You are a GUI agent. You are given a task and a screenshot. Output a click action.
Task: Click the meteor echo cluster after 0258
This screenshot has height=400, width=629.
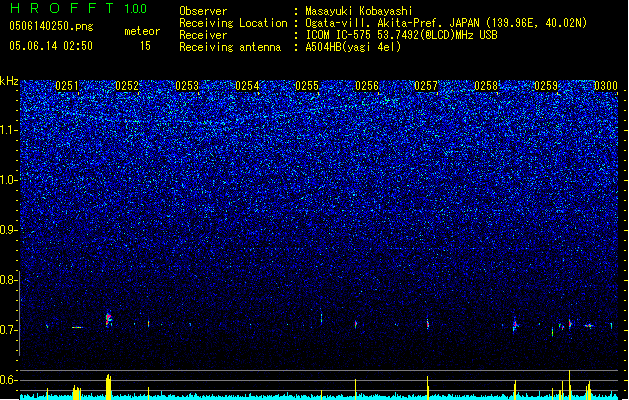click(515, 325)
